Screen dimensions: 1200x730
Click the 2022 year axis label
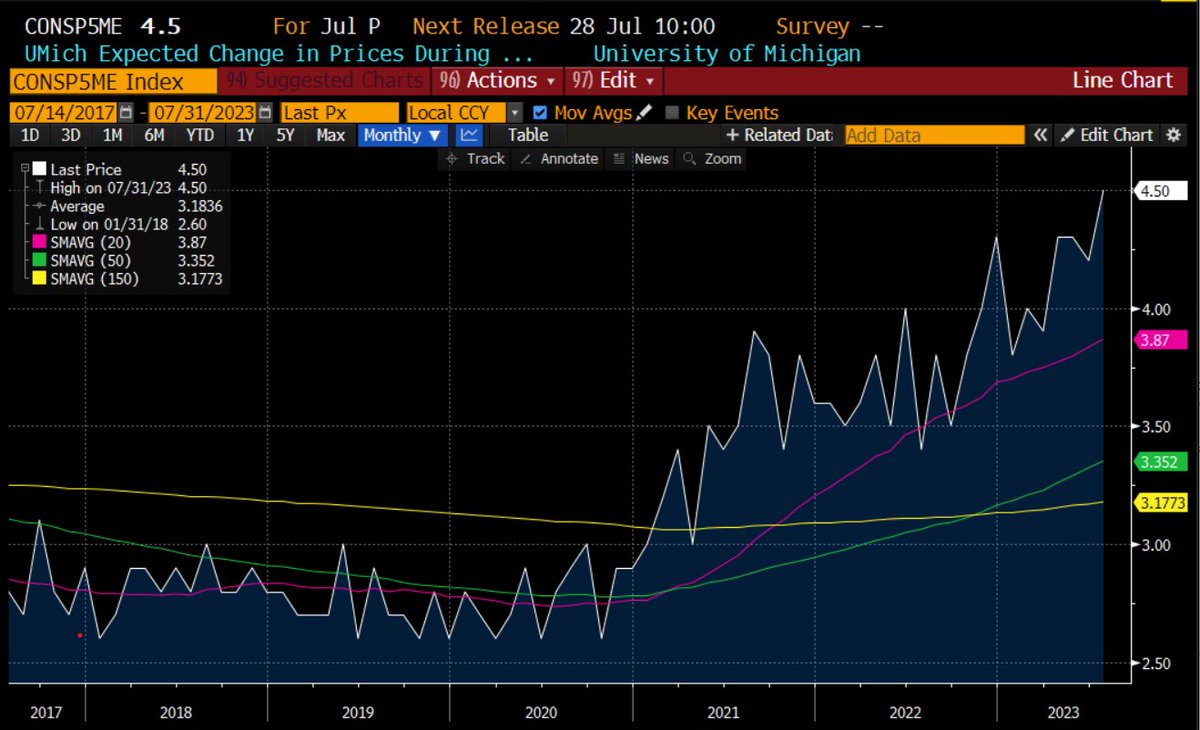(906, 712)
